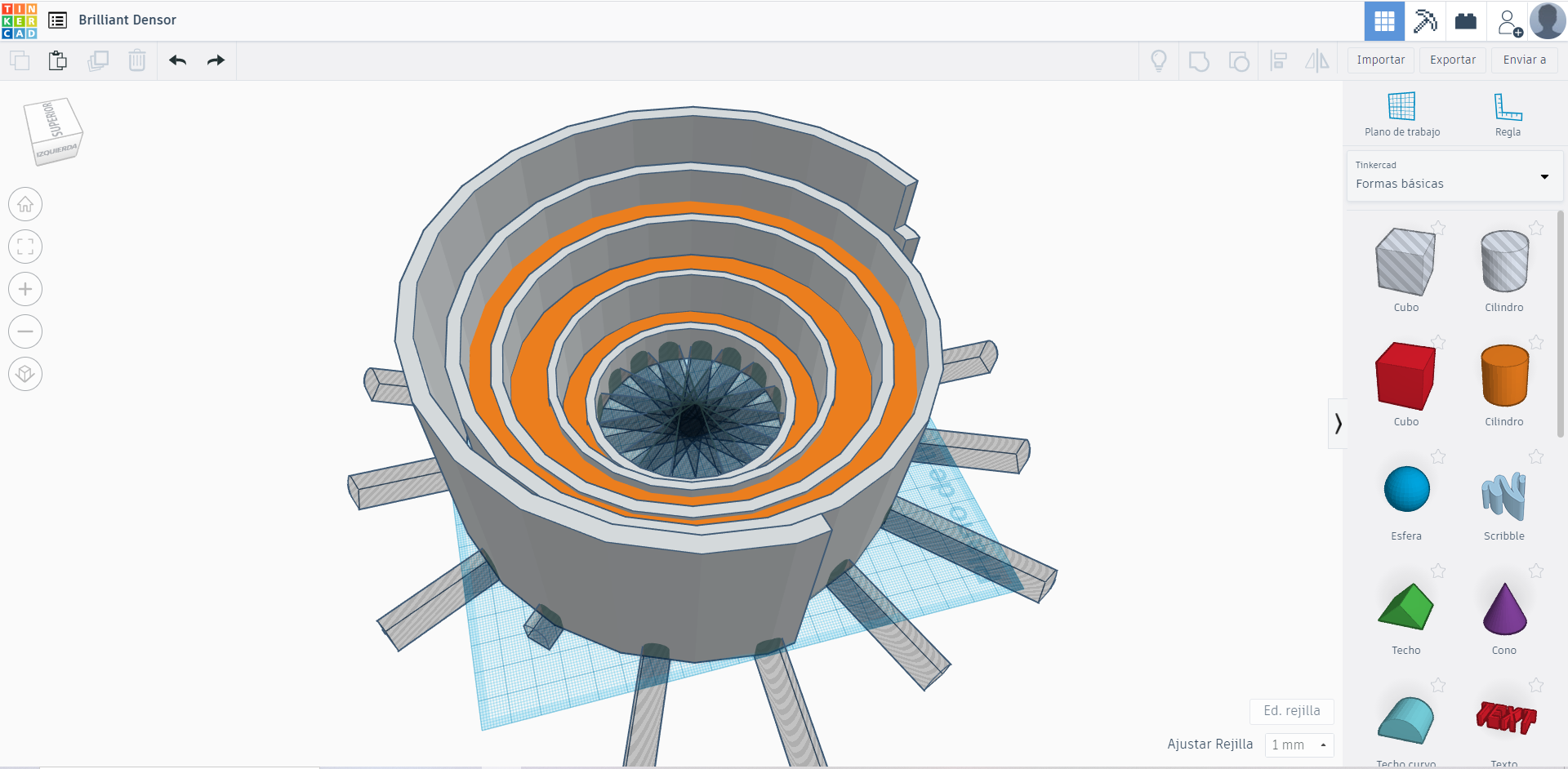The image size is (1568, 769).
Task: Collapse the shapes panel chevron
Action: [1338, 423]
